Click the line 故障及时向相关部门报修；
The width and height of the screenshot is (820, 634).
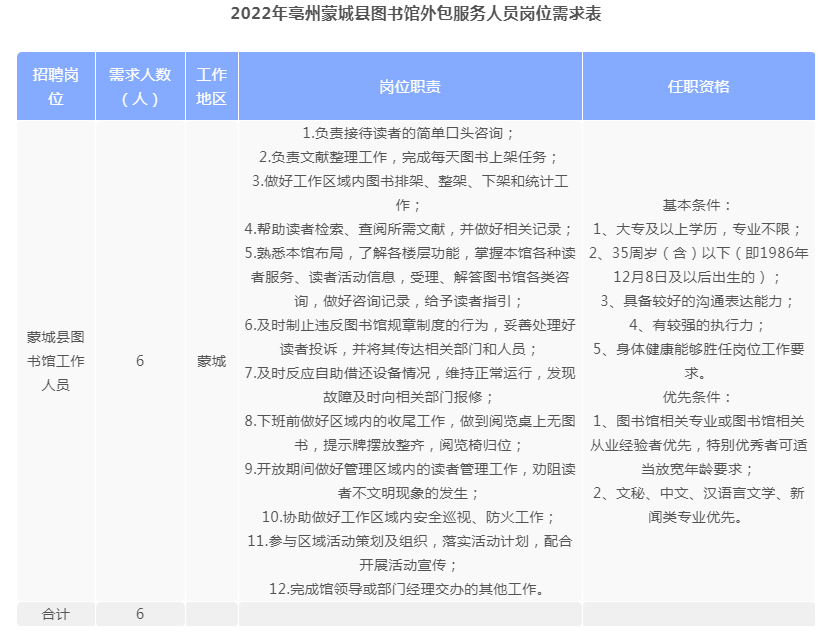[410, 397]
